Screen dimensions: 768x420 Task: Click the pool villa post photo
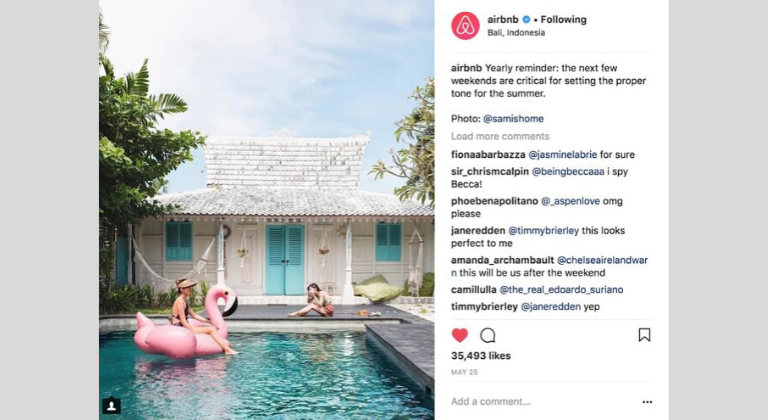click(266, 210)
